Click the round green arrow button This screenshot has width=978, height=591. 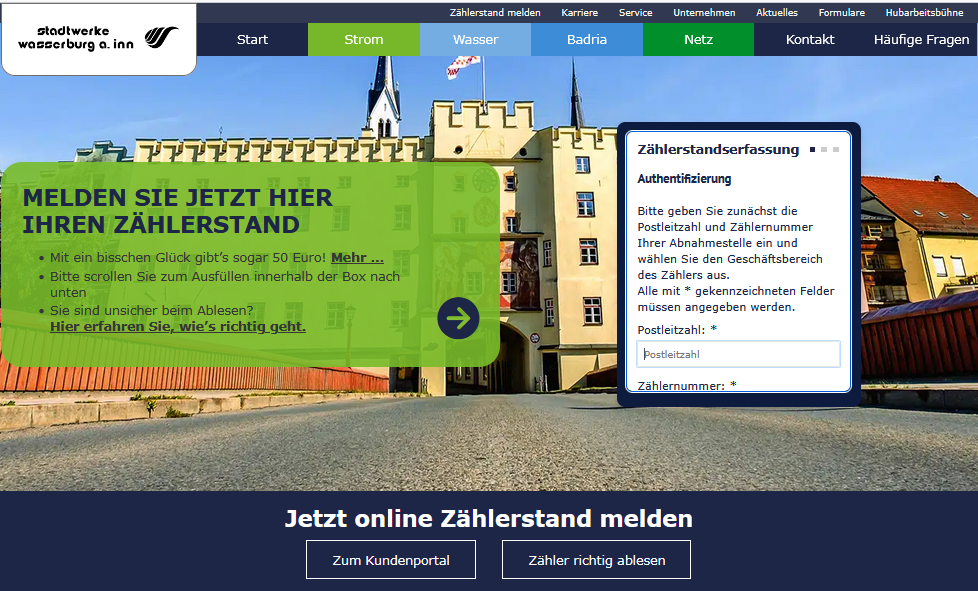[458, 318]
